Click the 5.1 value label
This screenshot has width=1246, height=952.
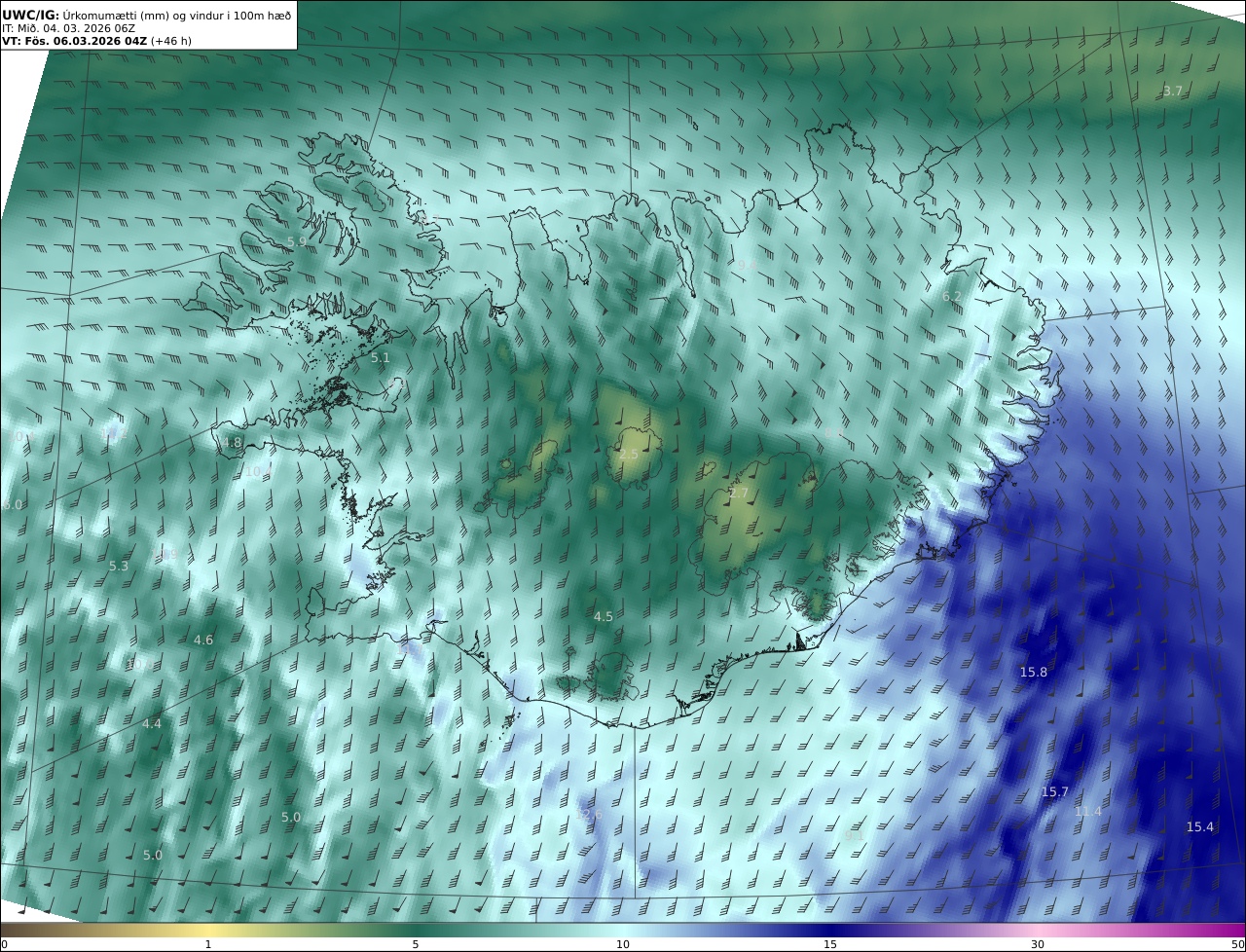click(x=380, y=357)
